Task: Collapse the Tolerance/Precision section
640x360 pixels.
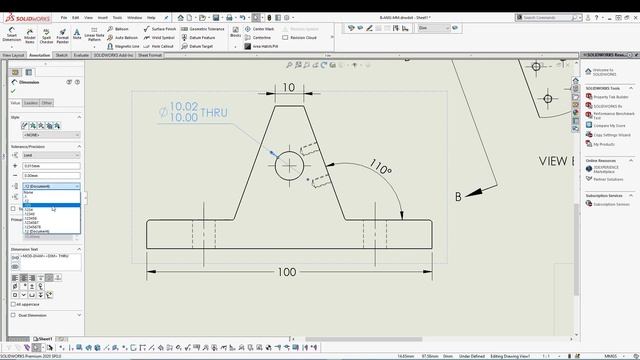Action: point(79,146)
